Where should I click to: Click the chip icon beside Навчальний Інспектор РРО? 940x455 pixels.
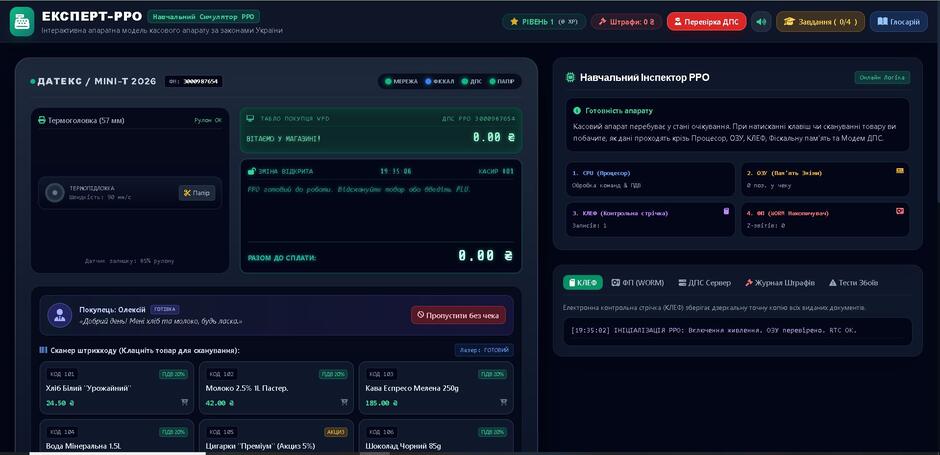point(571,77)
